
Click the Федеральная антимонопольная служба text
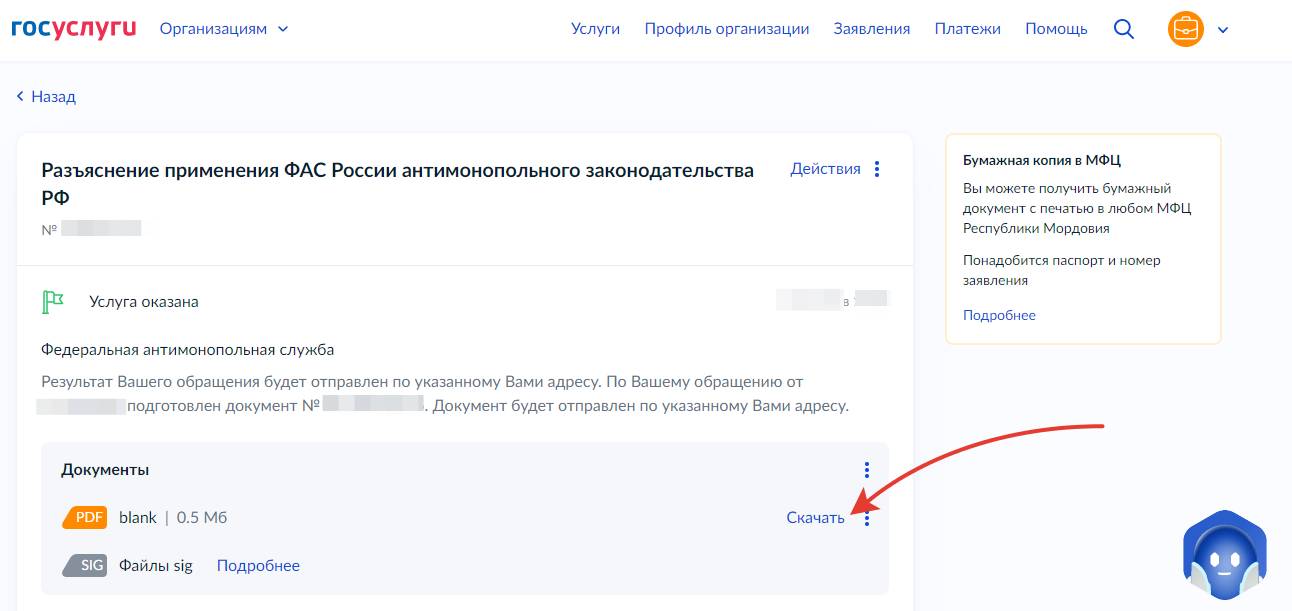188,350
